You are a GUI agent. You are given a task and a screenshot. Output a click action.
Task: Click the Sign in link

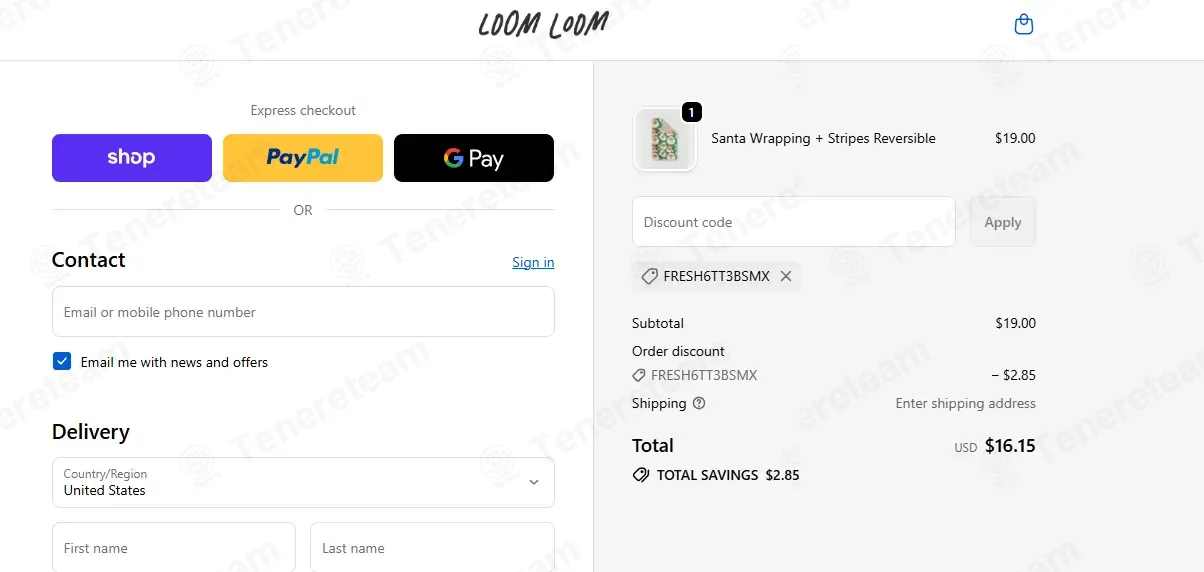tap(533, 262)
